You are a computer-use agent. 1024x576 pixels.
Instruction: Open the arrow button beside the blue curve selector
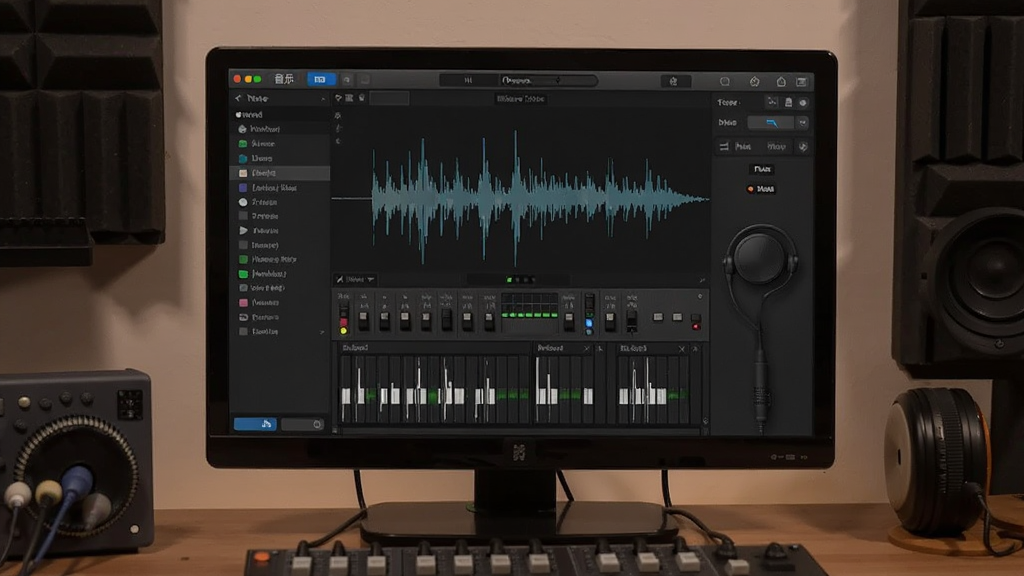803,123
